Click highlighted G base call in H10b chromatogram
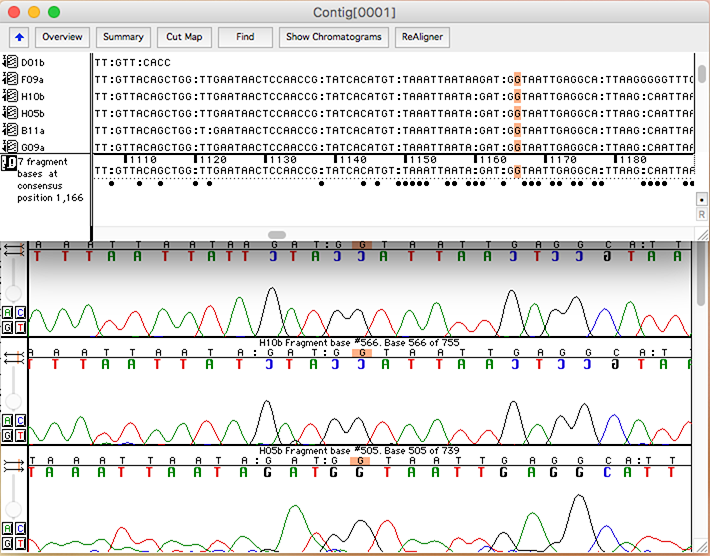The image size is (710, 556). coord(362,353)
